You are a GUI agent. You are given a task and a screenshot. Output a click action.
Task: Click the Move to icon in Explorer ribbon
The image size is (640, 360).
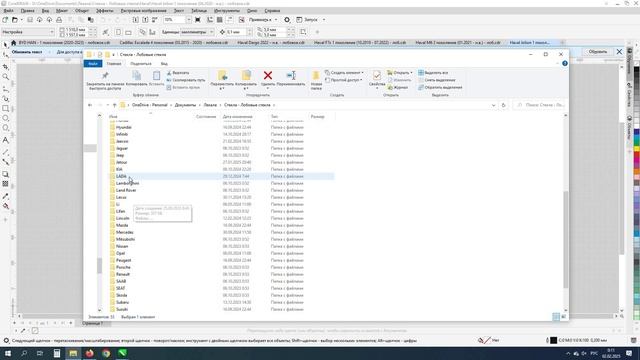(x=222, y=75)
